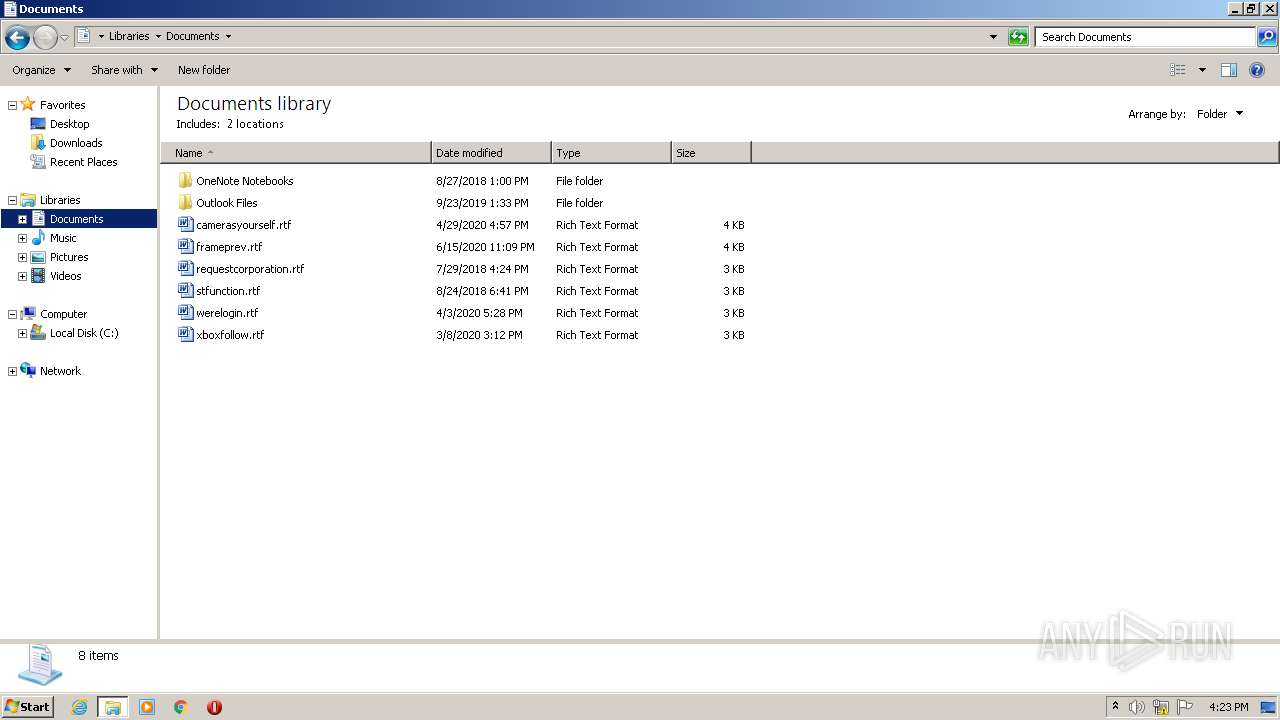Click the New folder button

[204, 70]
